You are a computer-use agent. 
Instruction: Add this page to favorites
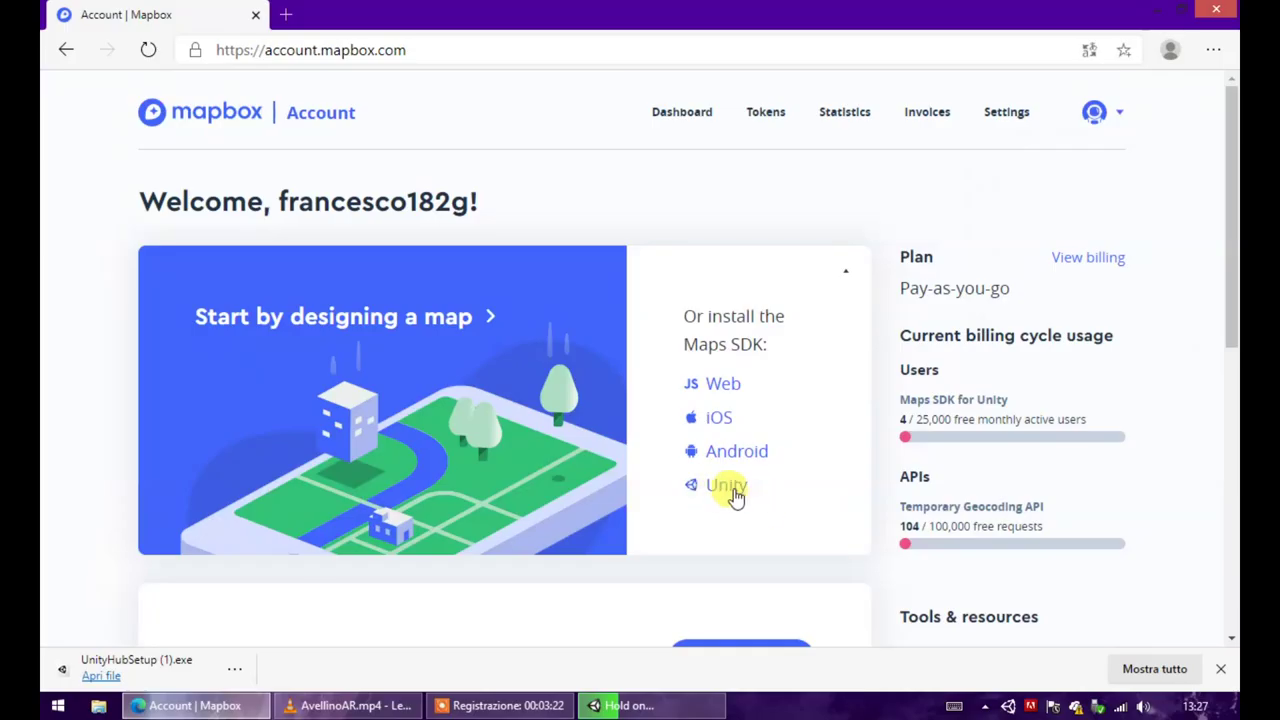coord(1124,50)
